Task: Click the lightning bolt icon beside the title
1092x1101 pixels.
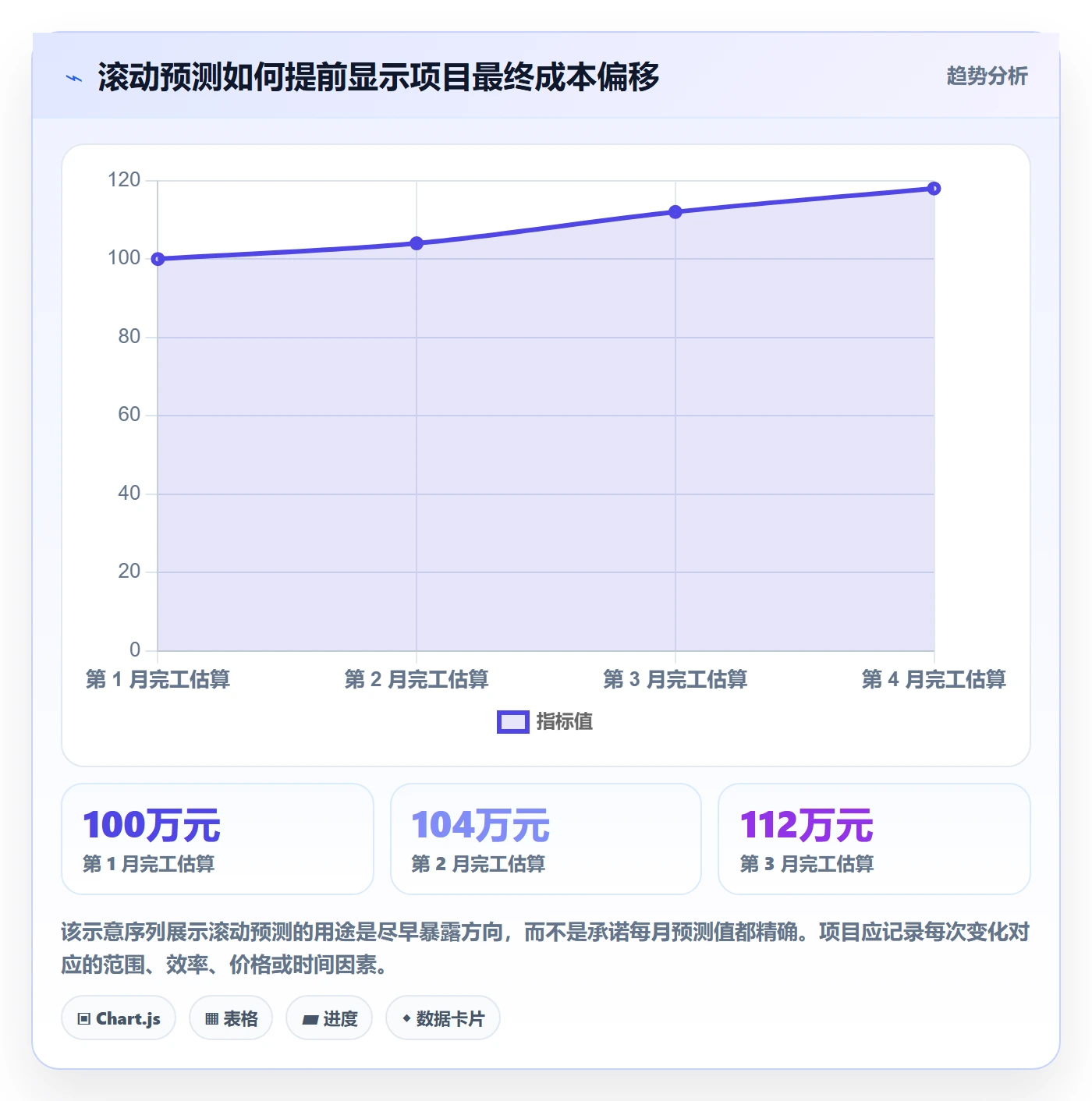Action: point(74,78)
